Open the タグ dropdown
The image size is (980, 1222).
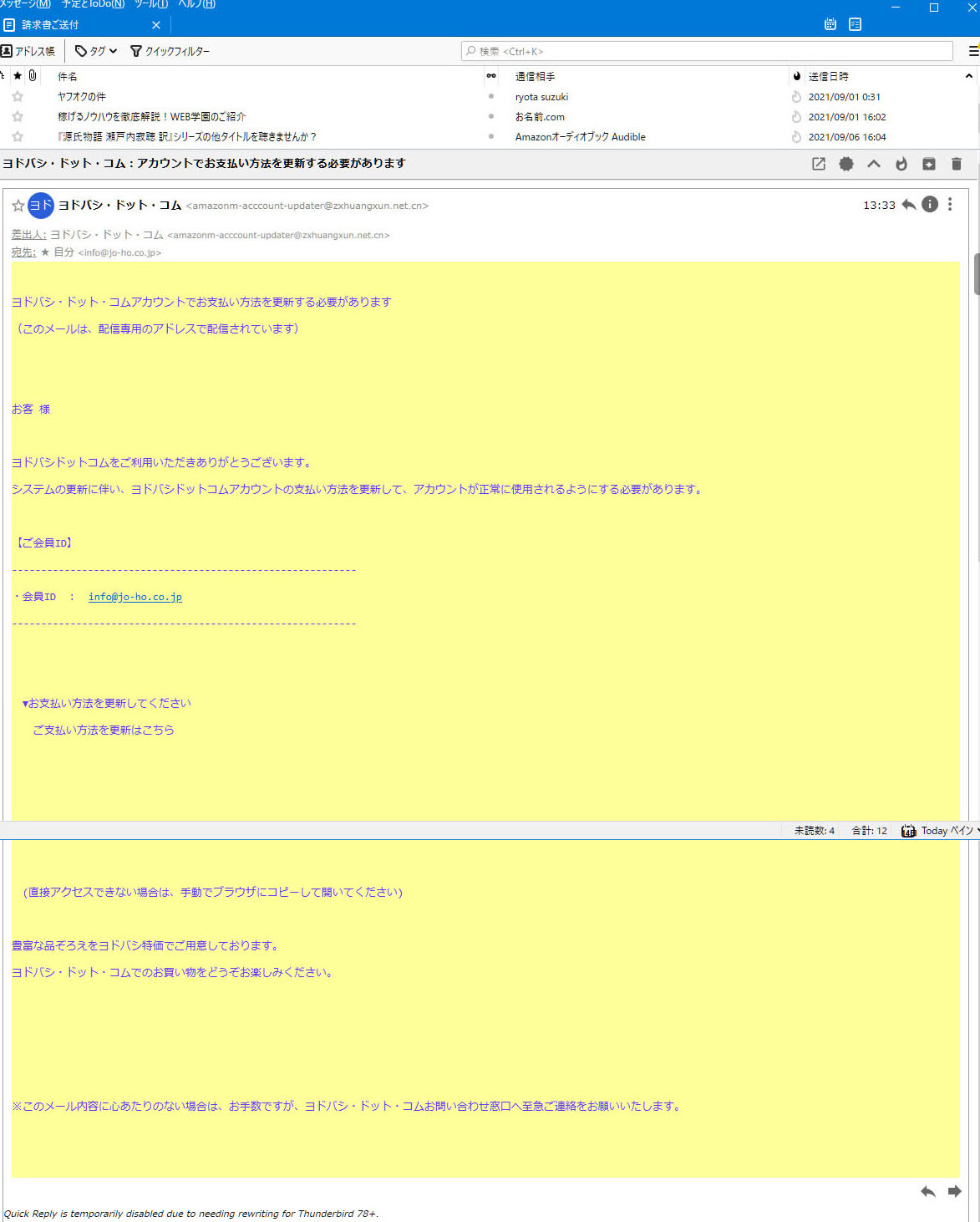point(94,51)
